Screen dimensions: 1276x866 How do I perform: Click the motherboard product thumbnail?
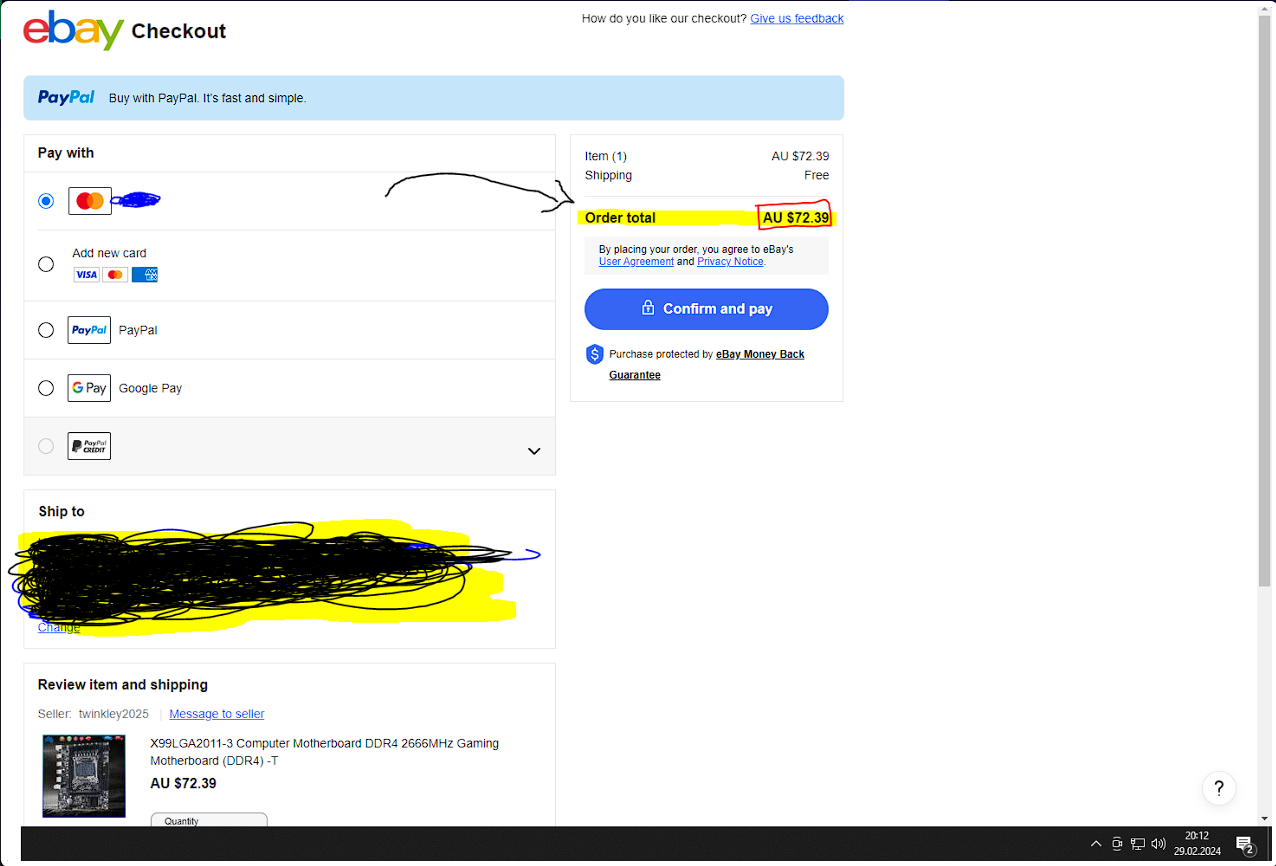pos(84,776)
